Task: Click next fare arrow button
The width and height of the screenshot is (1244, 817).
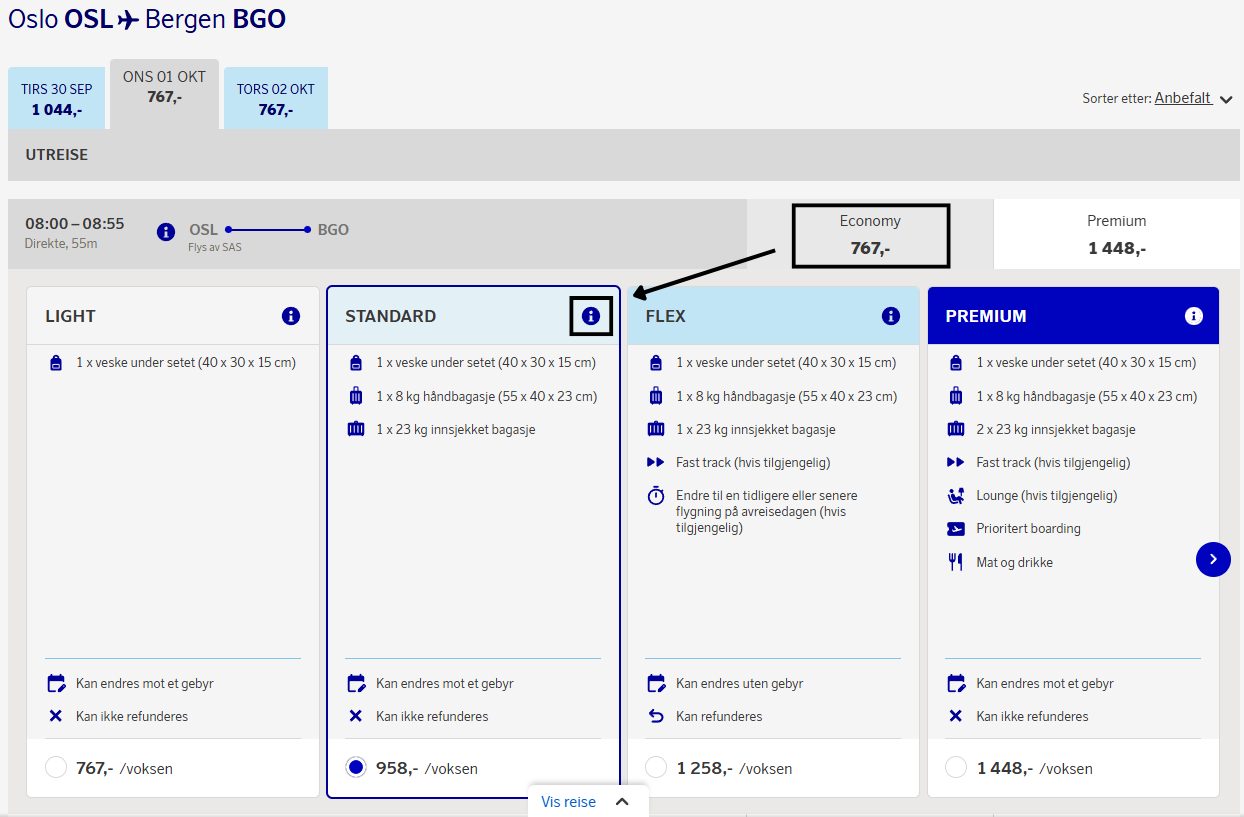Action: pos(1213,559)
